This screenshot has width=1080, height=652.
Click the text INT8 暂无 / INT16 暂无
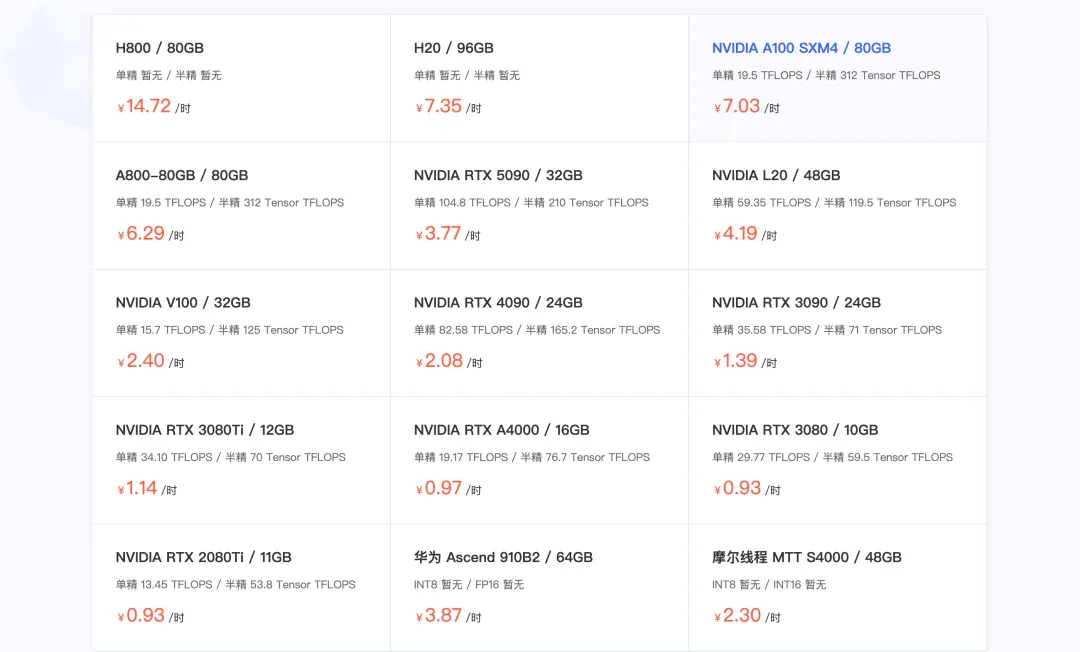[x=769, y=585]
